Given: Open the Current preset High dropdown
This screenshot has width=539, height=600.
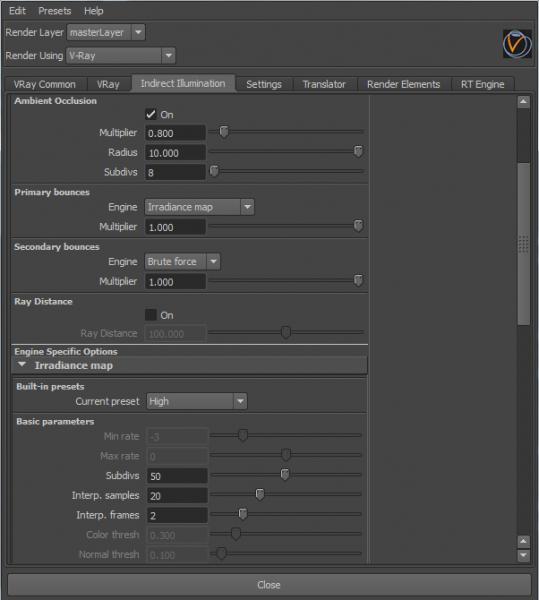Looking at the screenshot, I should [x=197, y=401].
